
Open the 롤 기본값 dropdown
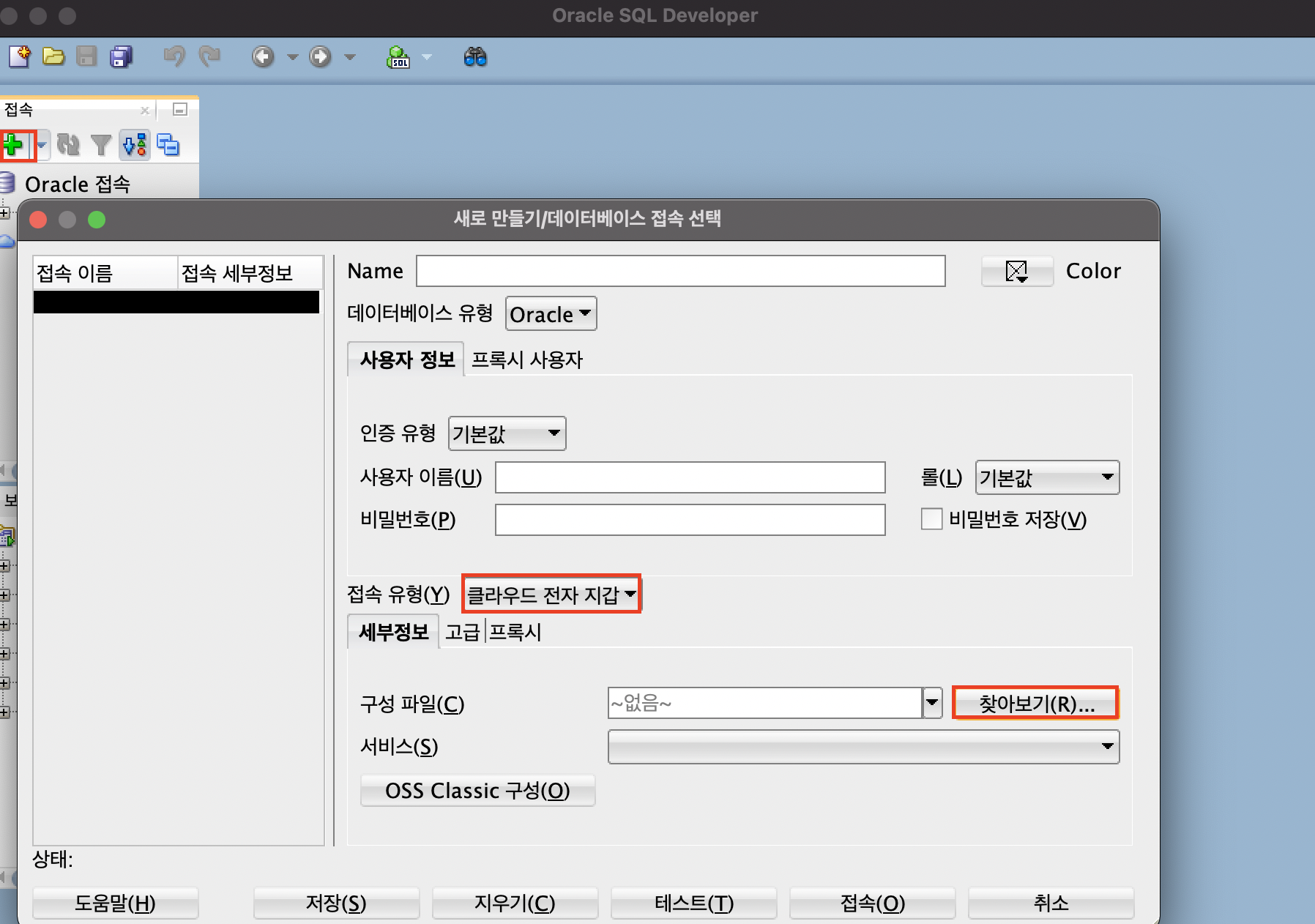pos(1047,477)
